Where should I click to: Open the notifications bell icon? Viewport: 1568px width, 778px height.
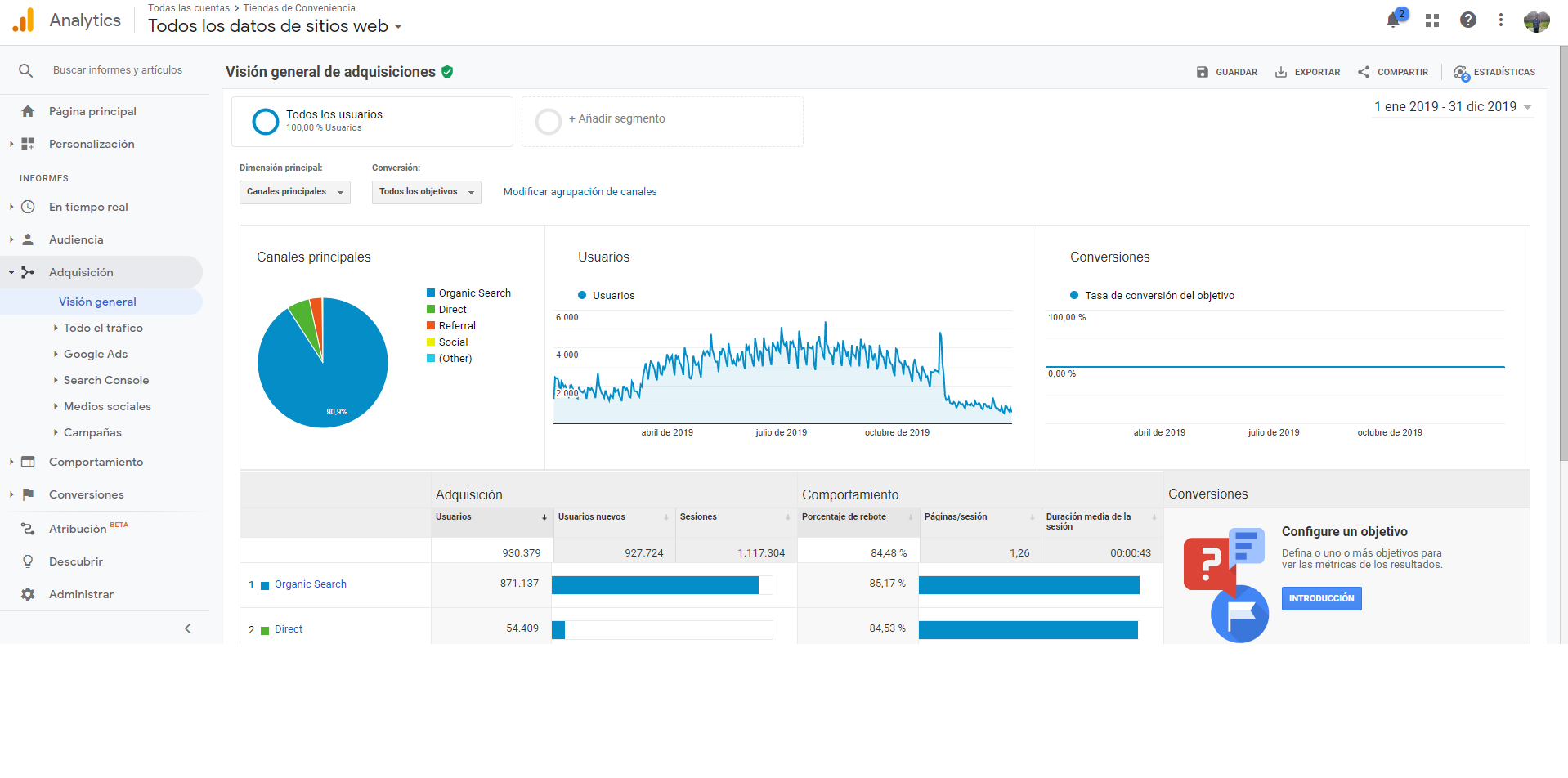1393,20
